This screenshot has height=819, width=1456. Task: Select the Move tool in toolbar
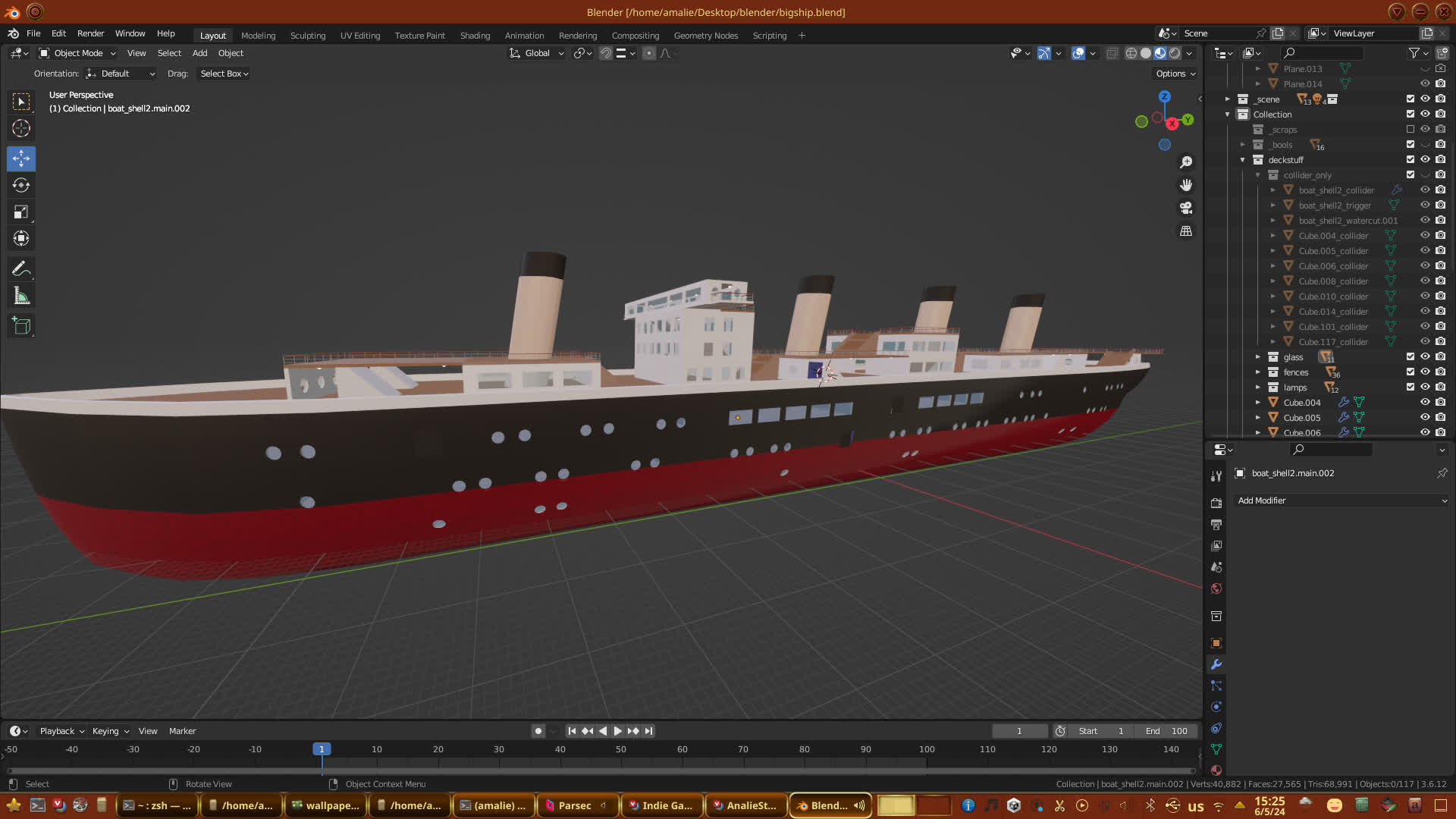(21, 158)
